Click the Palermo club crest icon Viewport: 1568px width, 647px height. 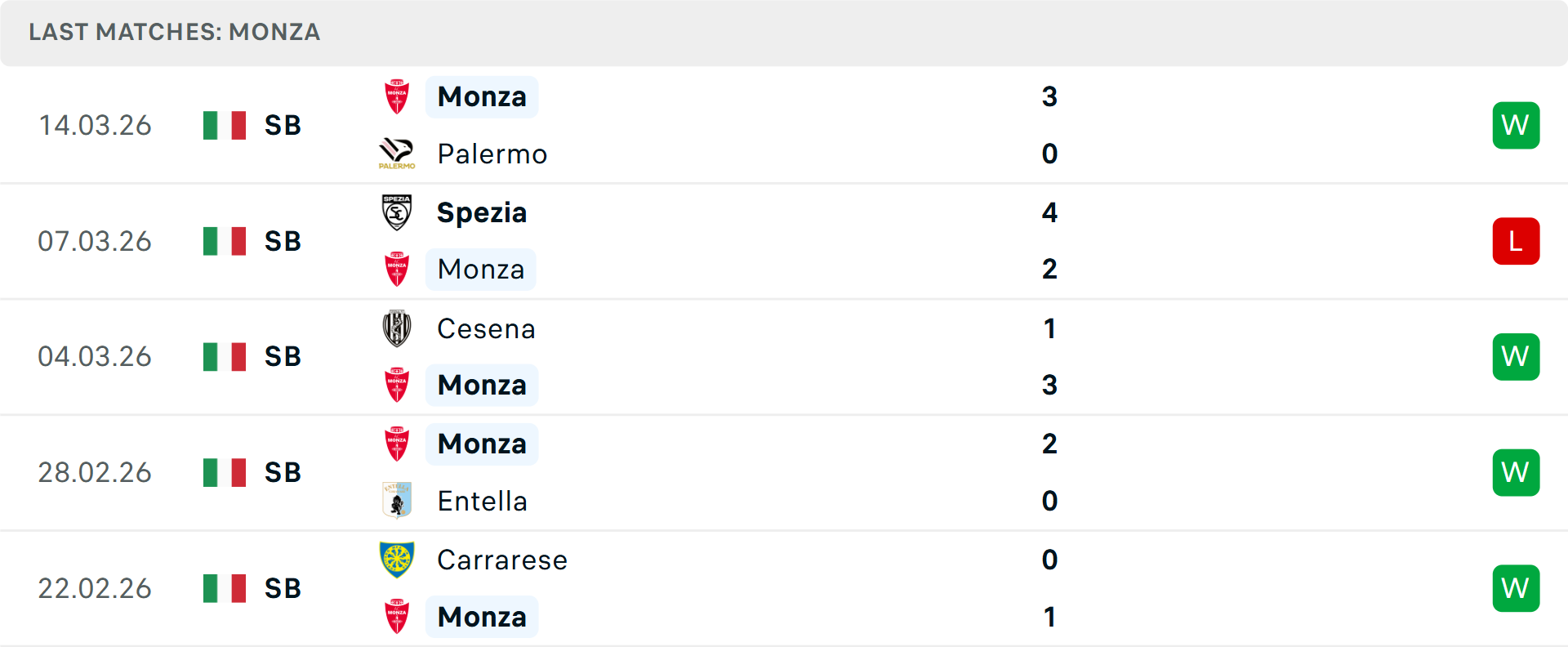pyautogui.click(x=397, y=154)
